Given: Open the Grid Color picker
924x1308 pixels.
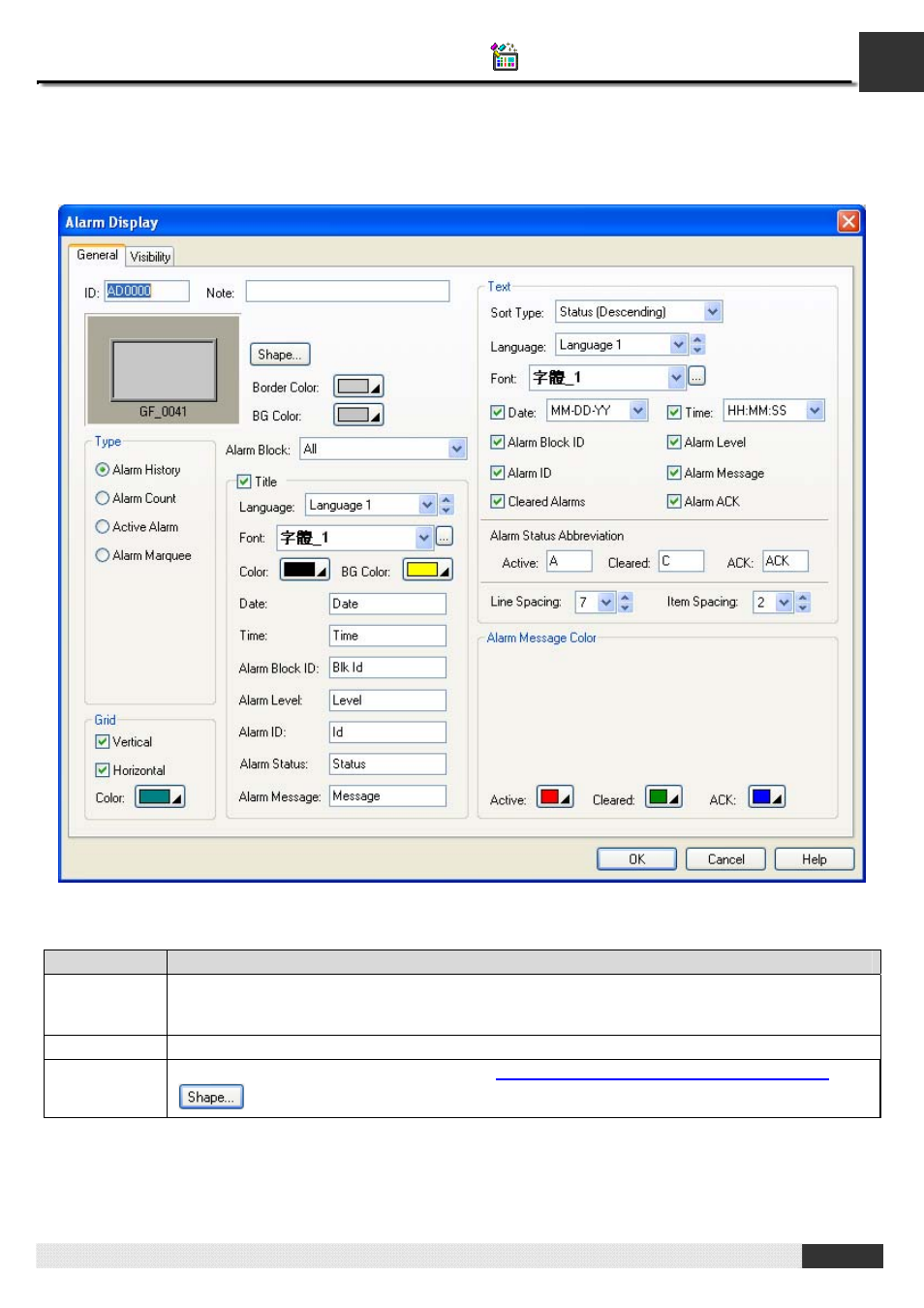Looking at the screenshot, I should [160, 796].
